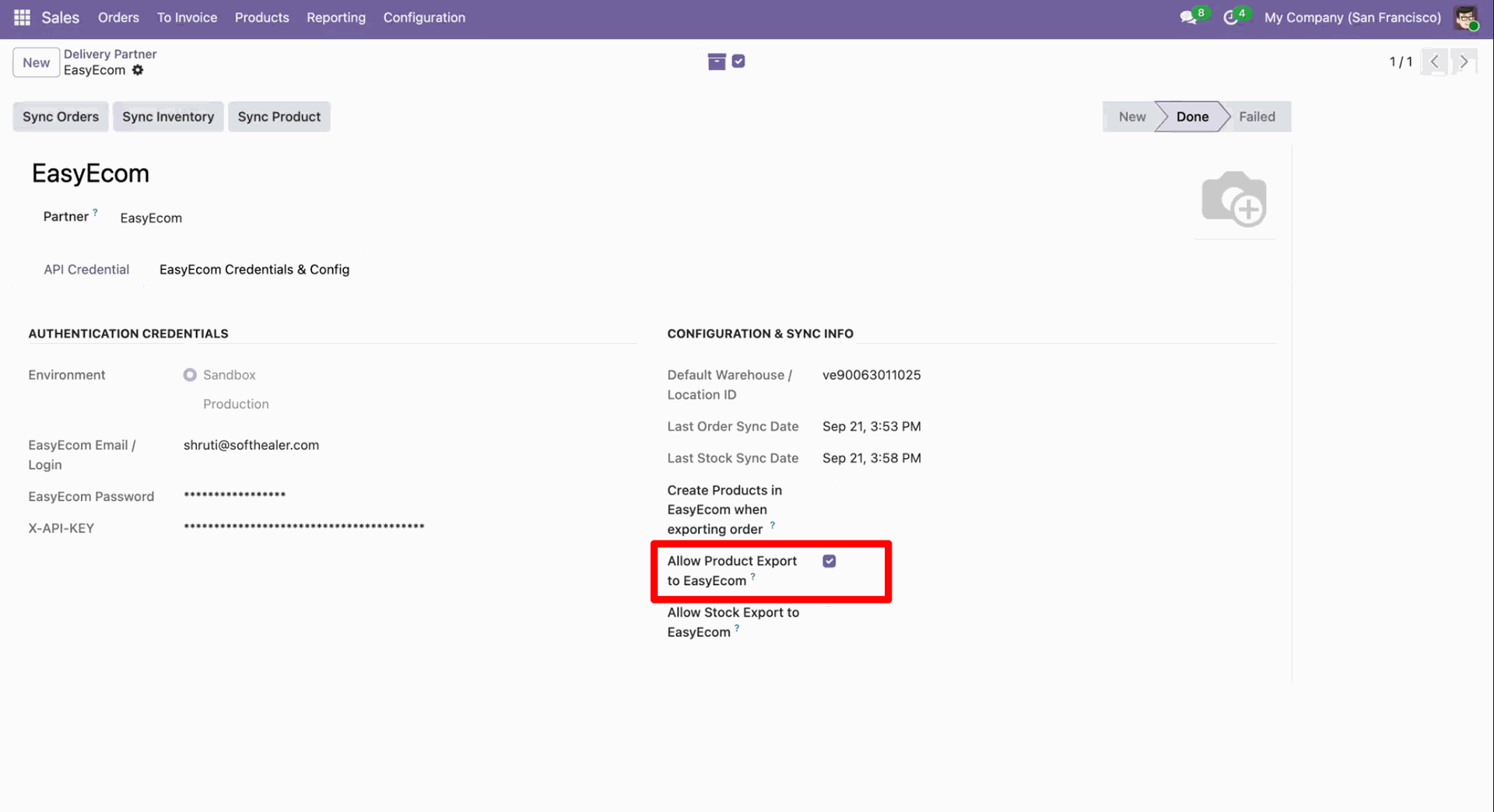Open the apps grid menu icon
The image size is (1494, 812).
[22, 17]
